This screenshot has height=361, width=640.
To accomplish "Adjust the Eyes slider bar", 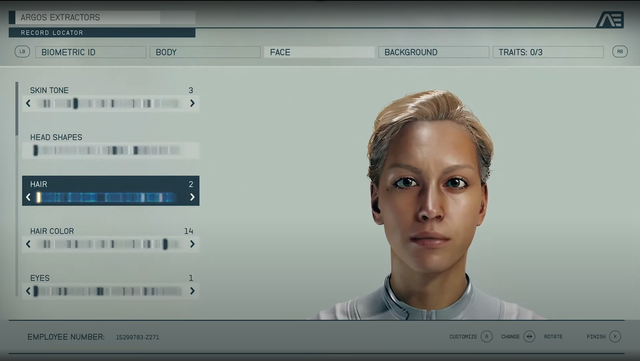I will [107, 291].
